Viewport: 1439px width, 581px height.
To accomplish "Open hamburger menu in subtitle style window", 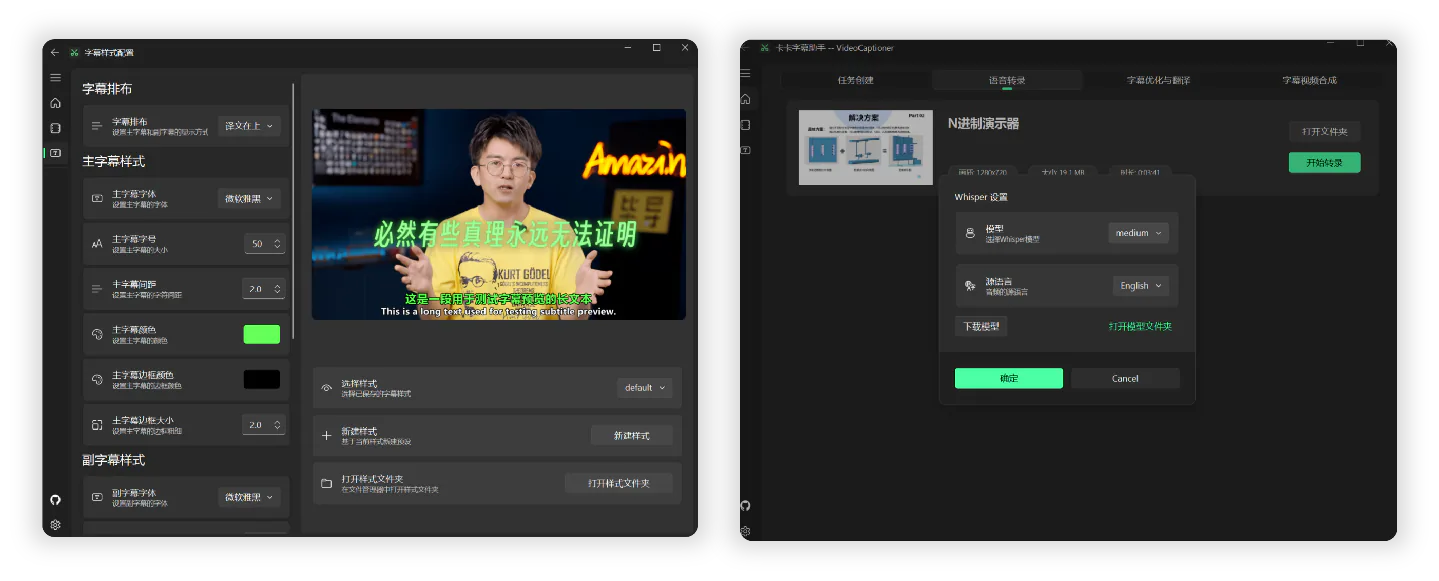I will (x=56, y=77).
